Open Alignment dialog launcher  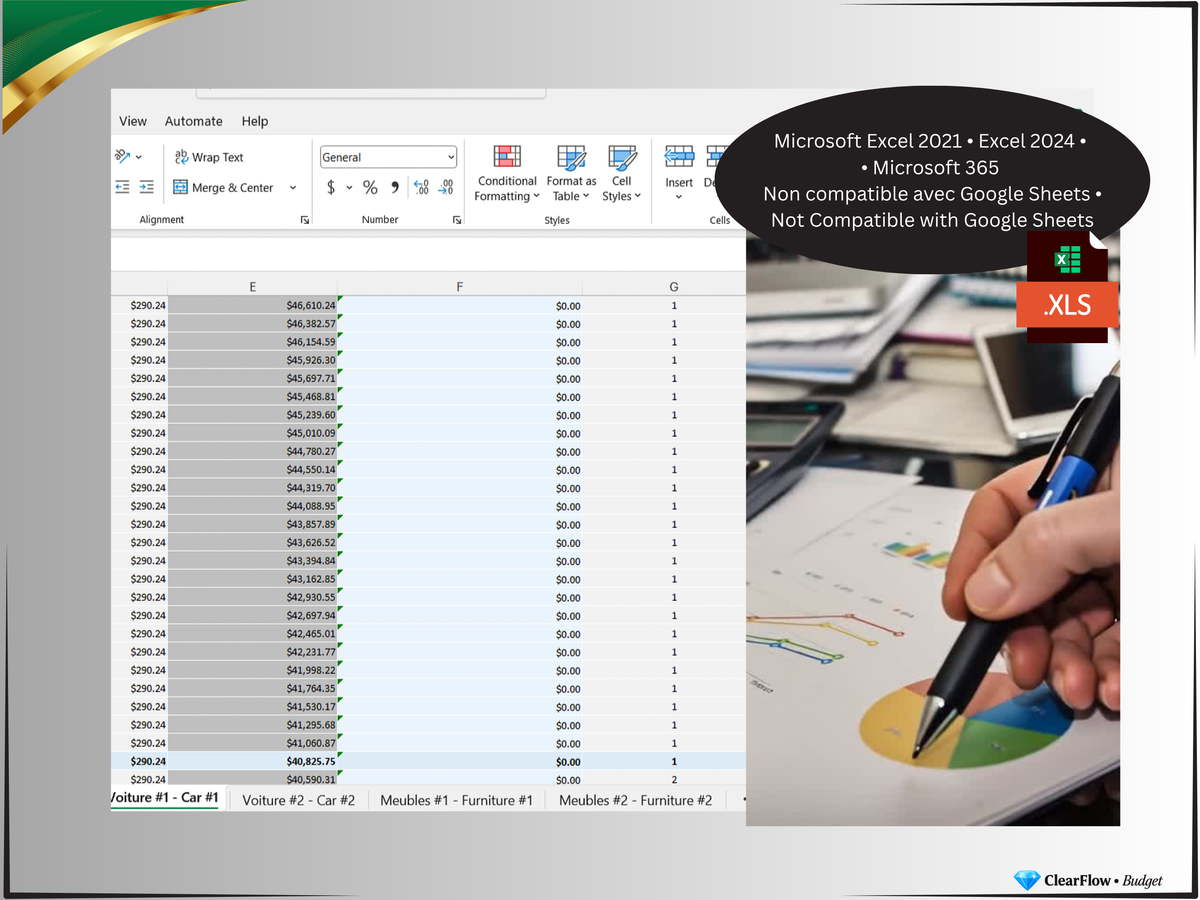click(305, 220)
